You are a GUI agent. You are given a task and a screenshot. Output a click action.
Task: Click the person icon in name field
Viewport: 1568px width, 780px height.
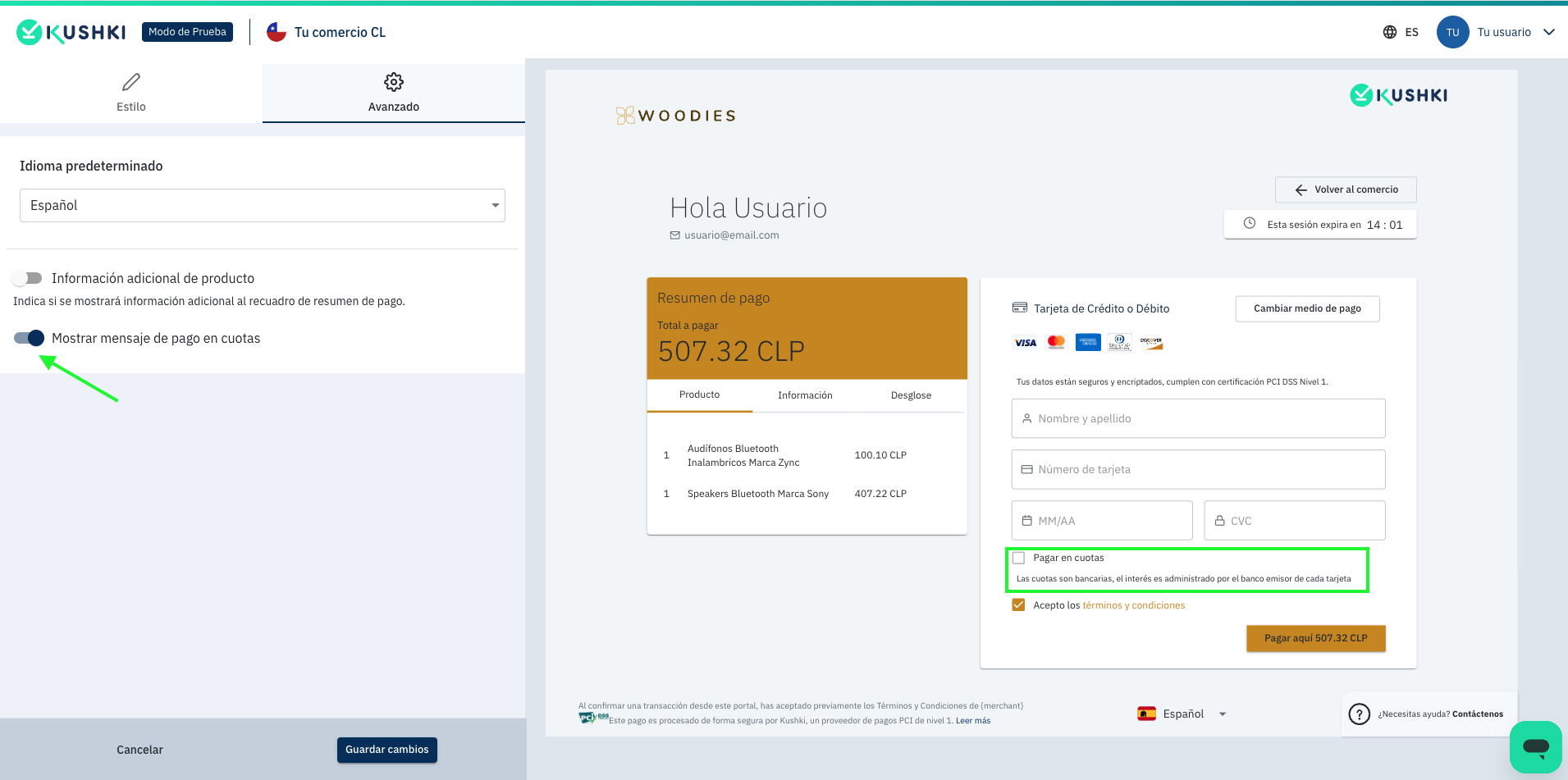[x=1026, y=418]
